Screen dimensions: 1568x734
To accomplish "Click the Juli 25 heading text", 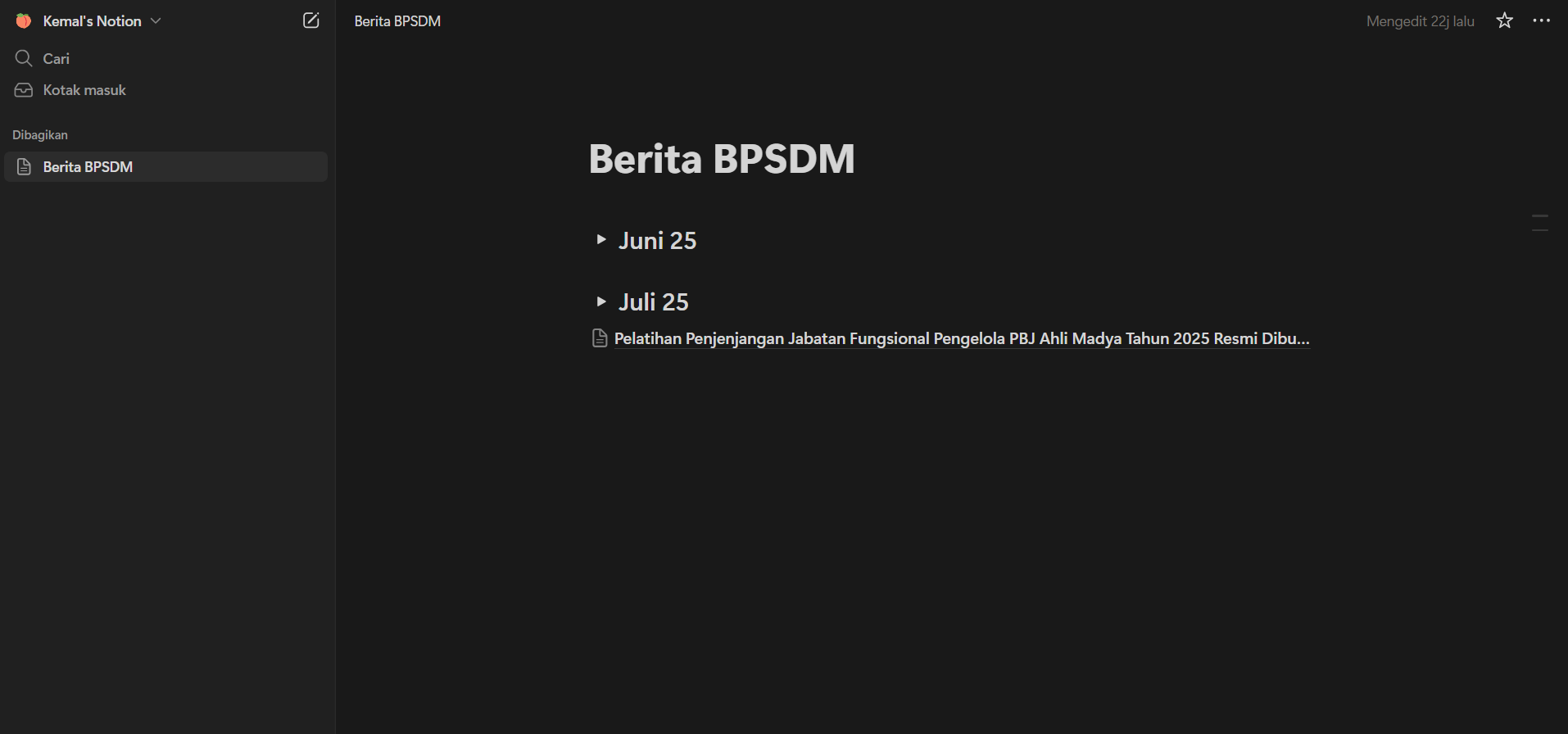I will click(653, 301).
